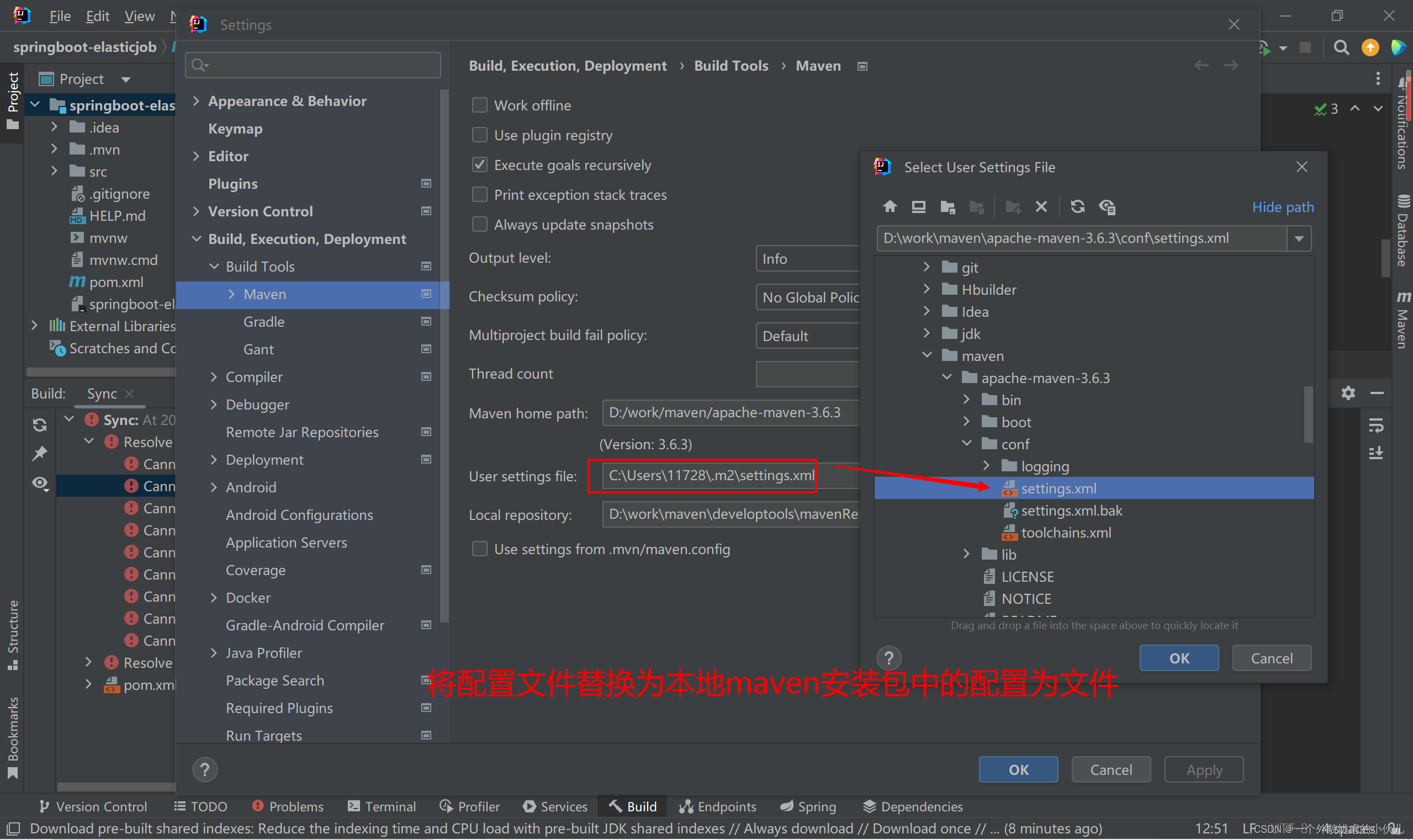Collapse Build Tools settings node
This screenshot has width=1413, height=840.
tap(214, 266)
